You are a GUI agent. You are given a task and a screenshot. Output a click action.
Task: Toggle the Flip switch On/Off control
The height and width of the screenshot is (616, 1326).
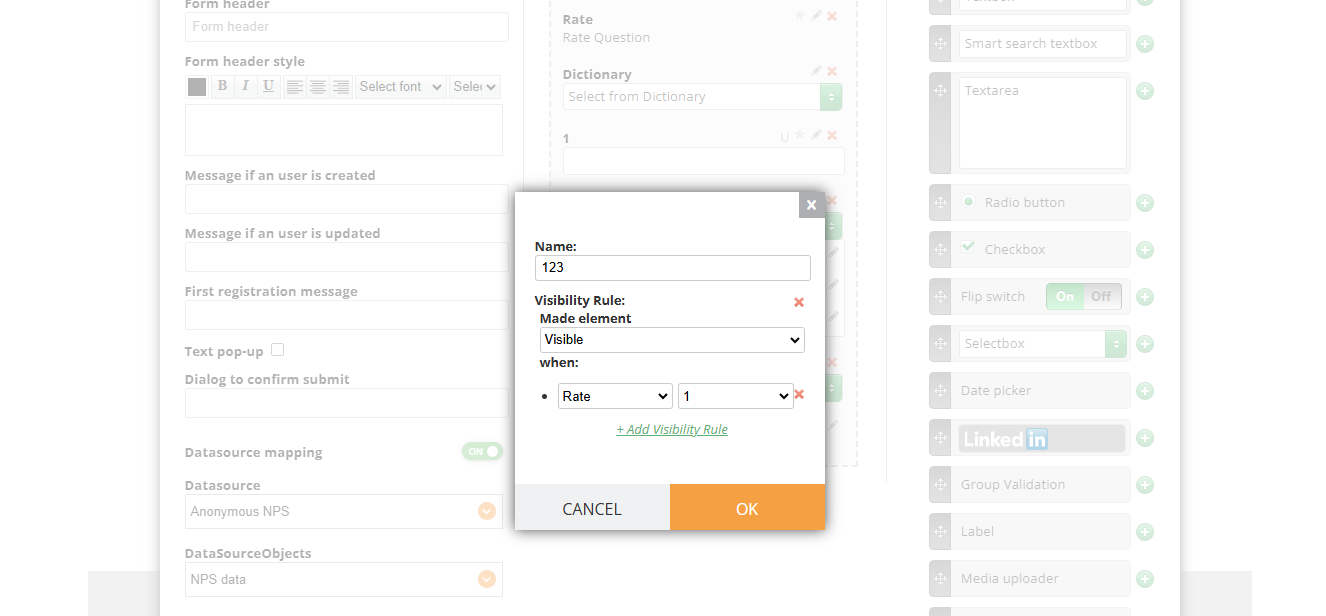[1084, 297]
